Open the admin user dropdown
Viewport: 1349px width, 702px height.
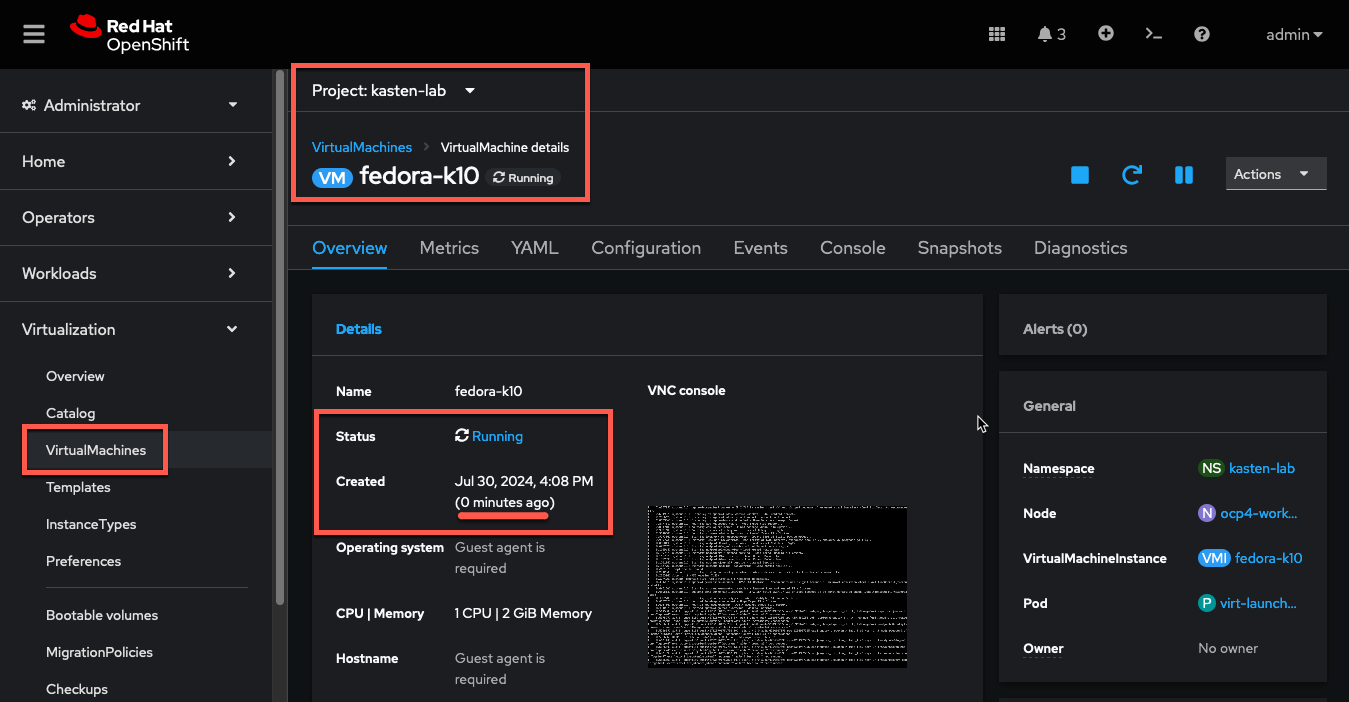pos(1294,34)
